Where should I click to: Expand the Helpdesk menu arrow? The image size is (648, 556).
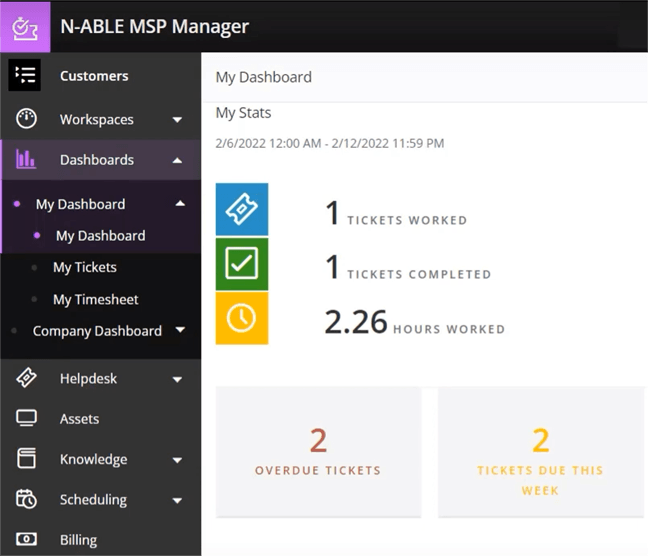click(177, 379)
